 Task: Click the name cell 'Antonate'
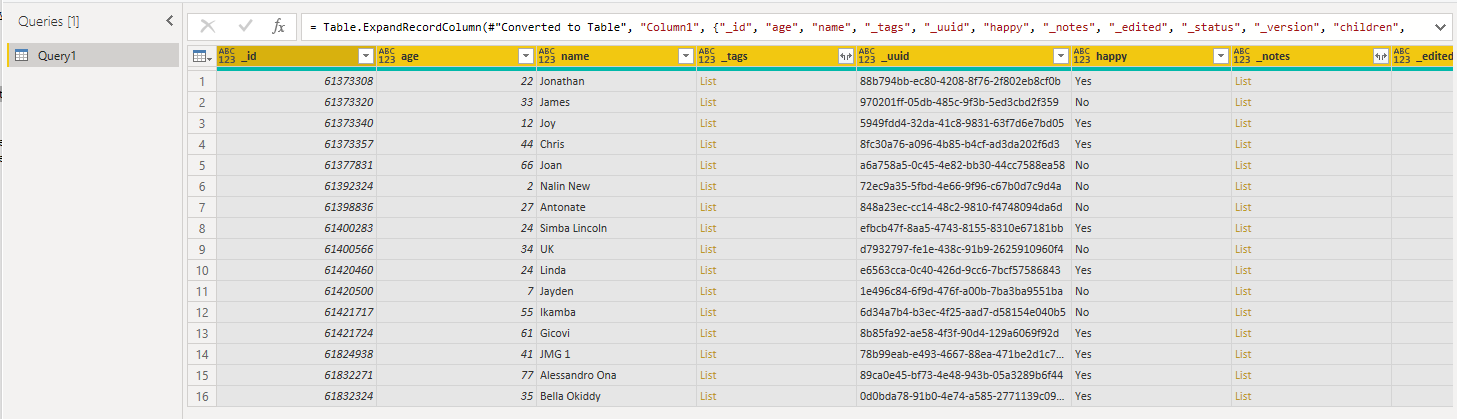click(x=616, y=207)
